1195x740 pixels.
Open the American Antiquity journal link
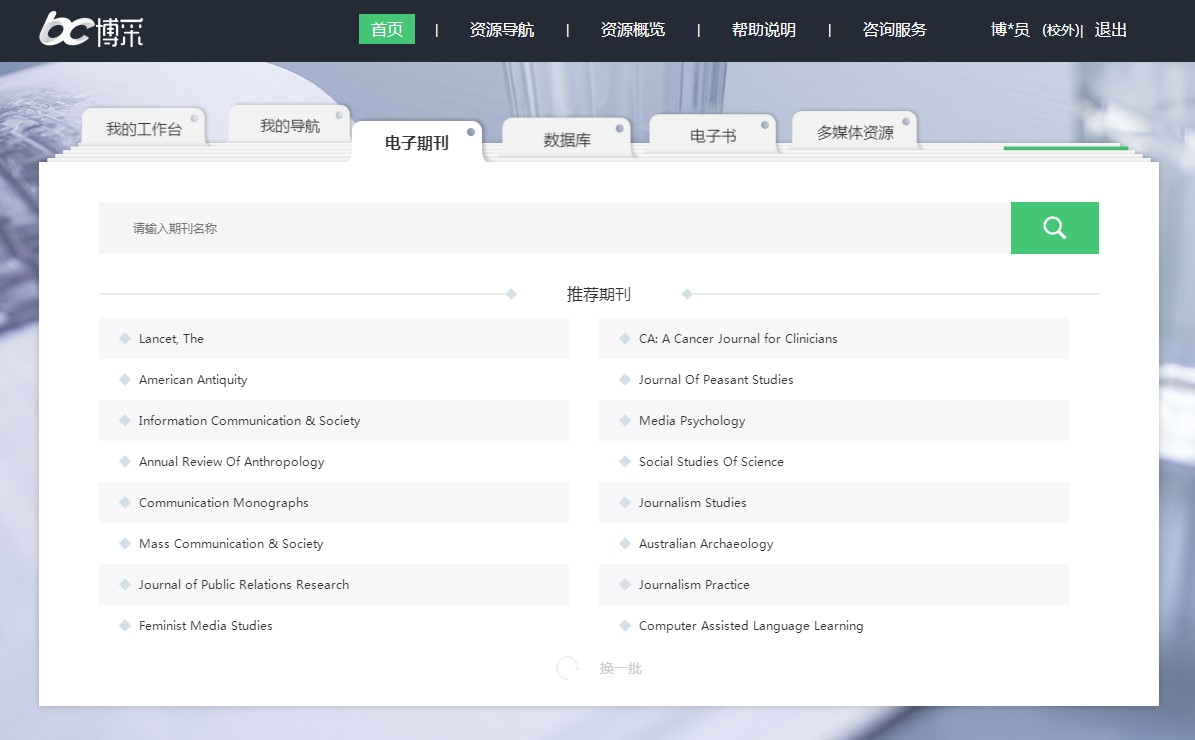point(193,380)
